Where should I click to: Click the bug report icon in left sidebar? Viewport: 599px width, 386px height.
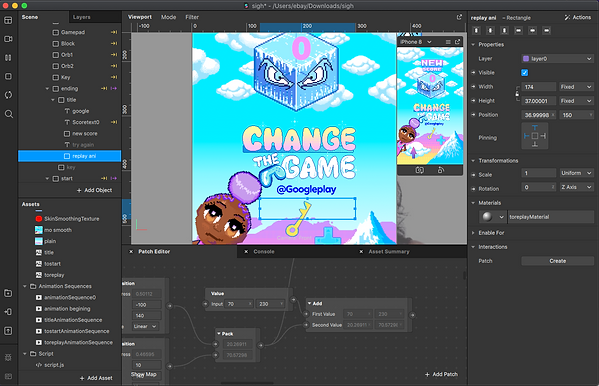tap(8, 357)
